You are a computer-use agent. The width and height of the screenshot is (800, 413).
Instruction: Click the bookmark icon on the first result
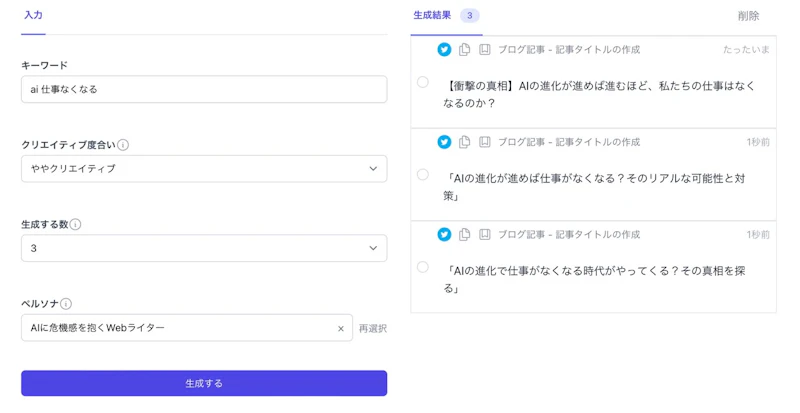coord(485,49)
